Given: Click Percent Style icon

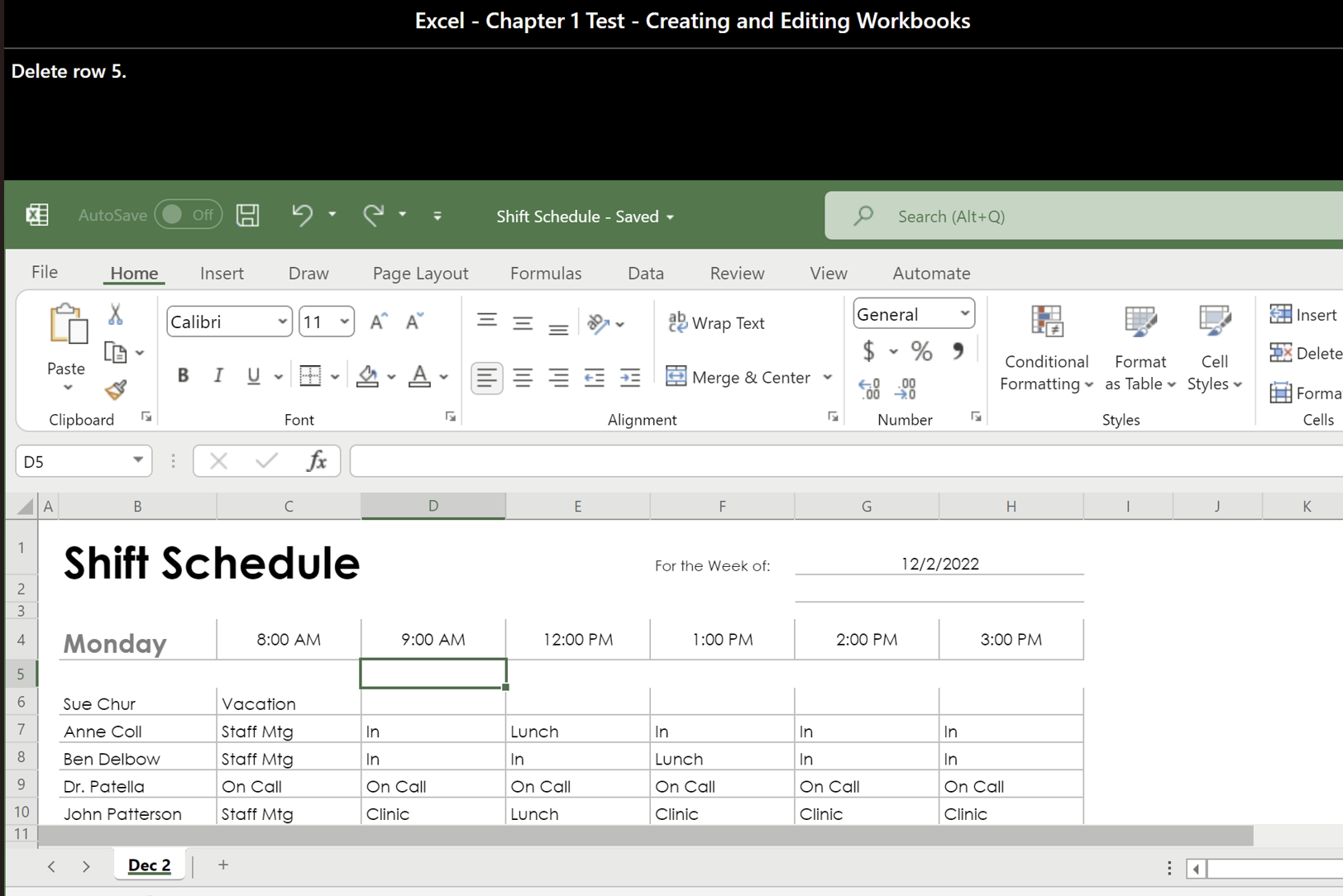Looking at the screenshot, I should coord(921,351).
